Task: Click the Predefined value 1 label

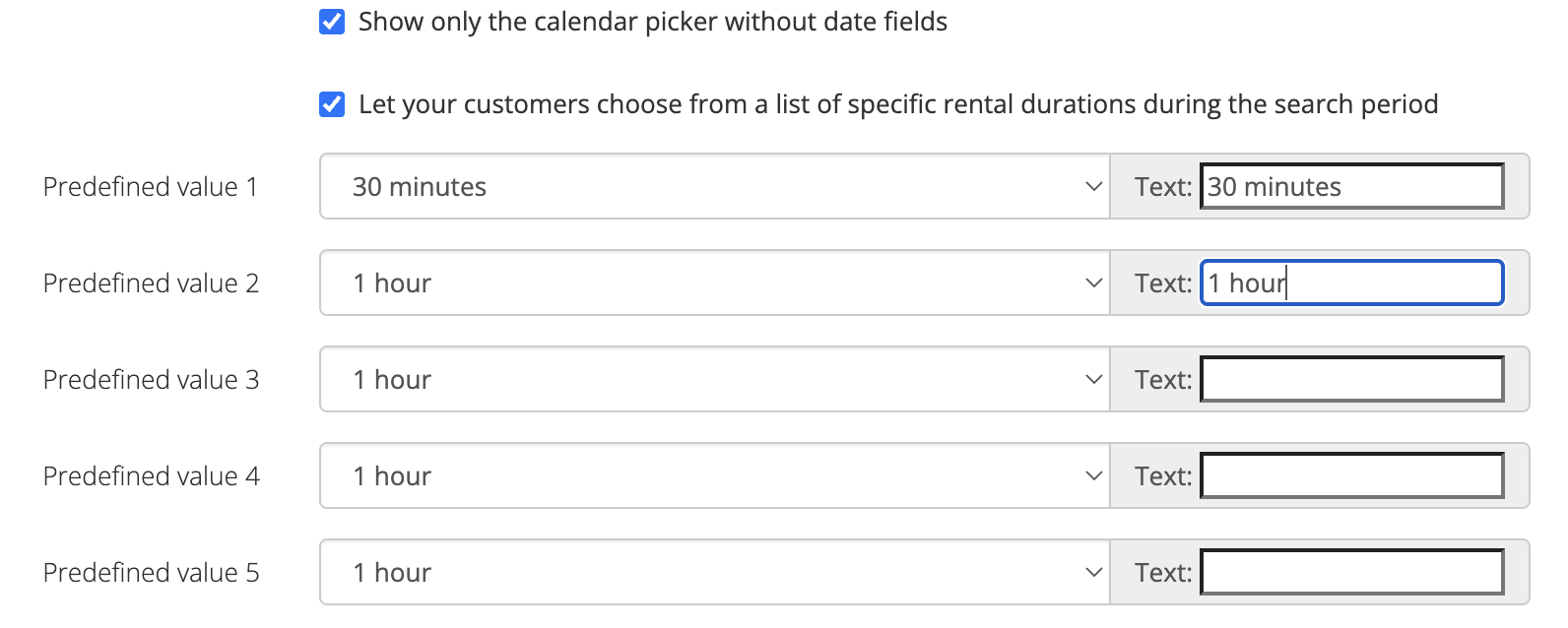Action: (x=151, y=186)
